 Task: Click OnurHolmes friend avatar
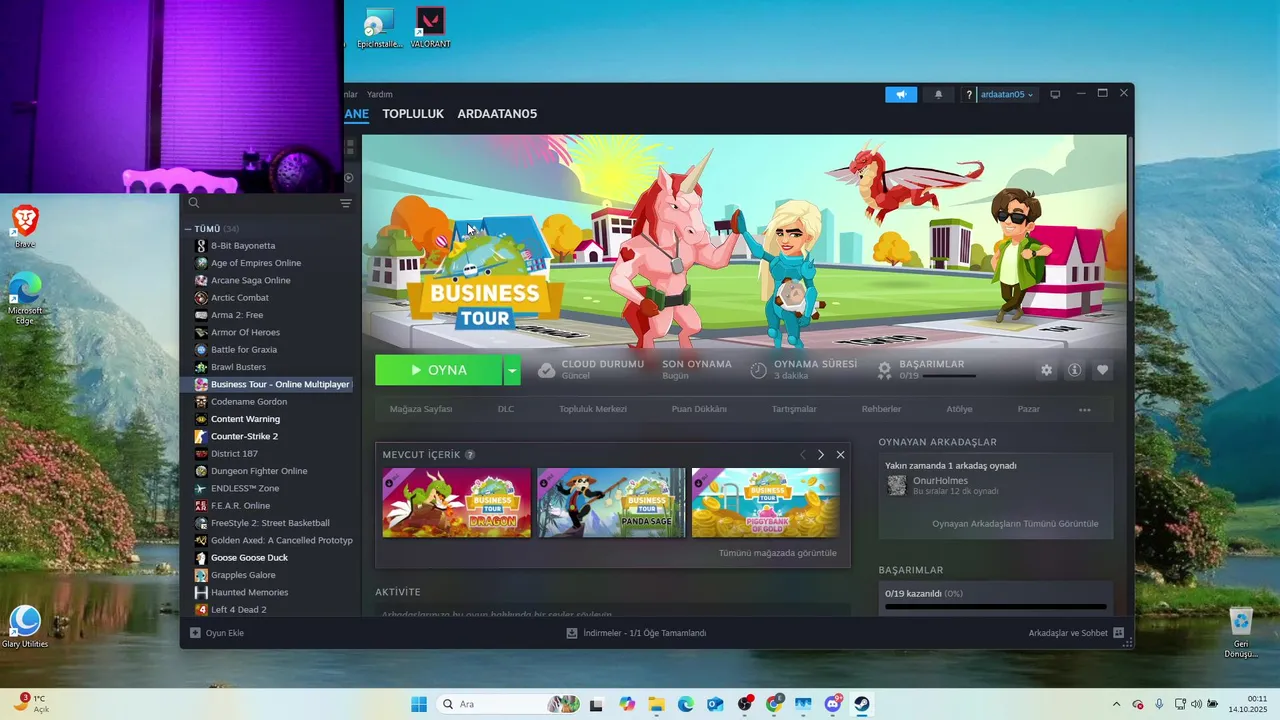[x=897, y=485]
